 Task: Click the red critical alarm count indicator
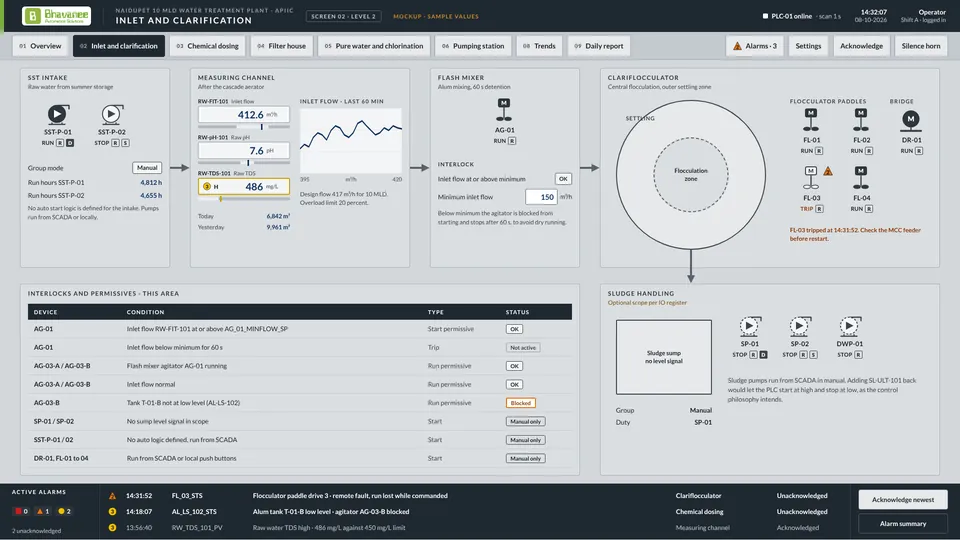[21, 511]
